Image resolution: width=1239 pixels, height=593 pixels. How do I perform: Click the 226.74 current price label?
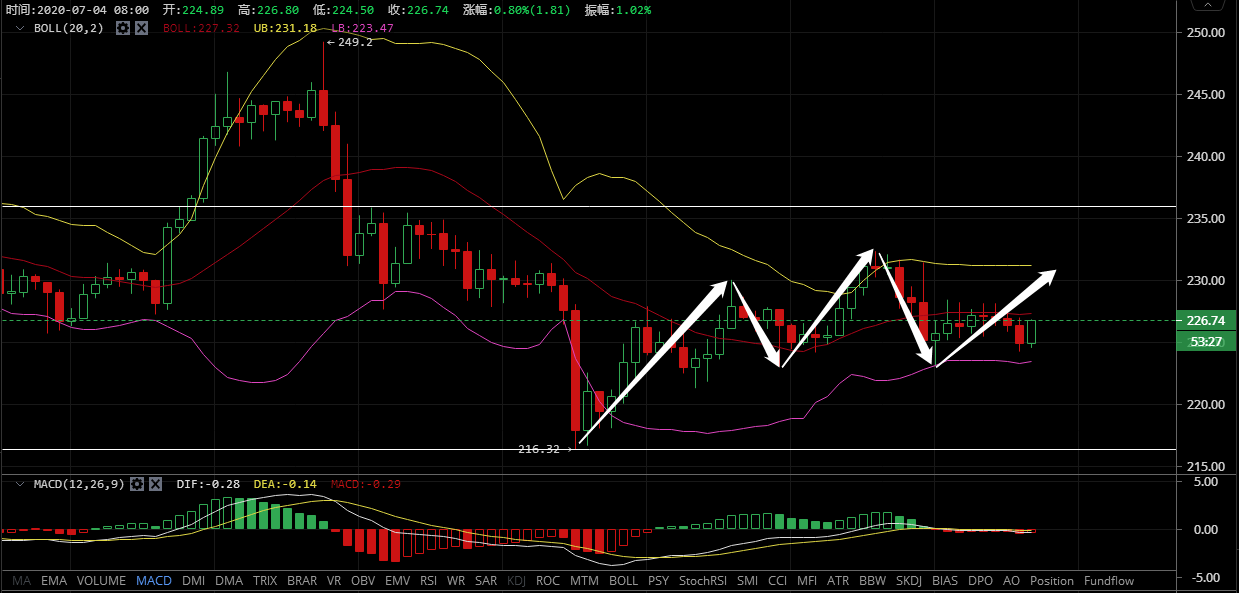[1205, 321]
